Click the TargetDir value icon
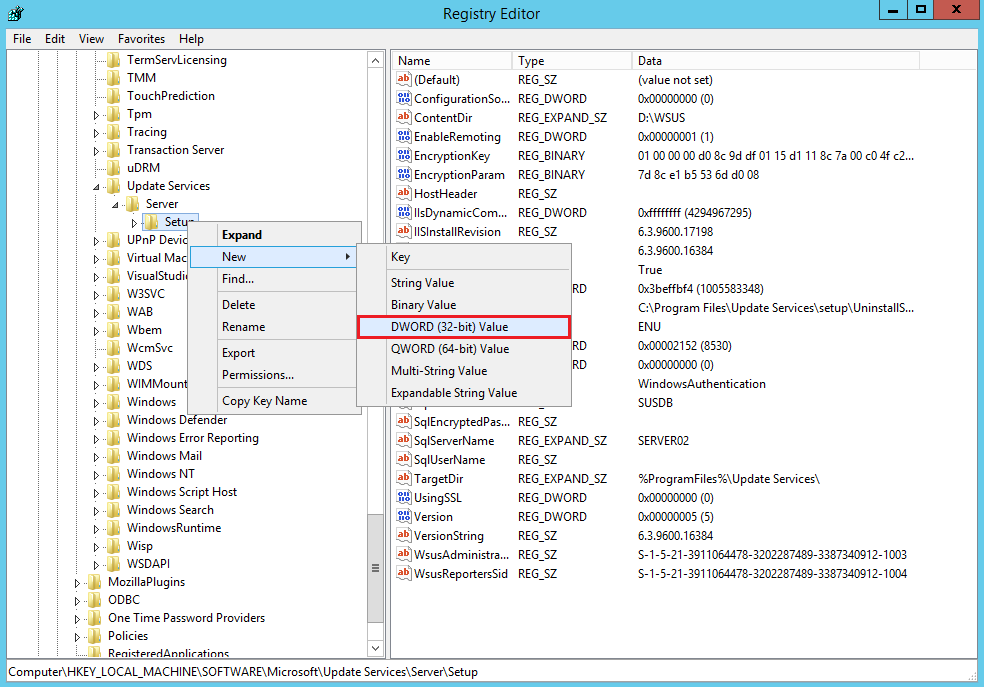Image resolution: width=984 pixels, height=687 pixels. (404, 478)
